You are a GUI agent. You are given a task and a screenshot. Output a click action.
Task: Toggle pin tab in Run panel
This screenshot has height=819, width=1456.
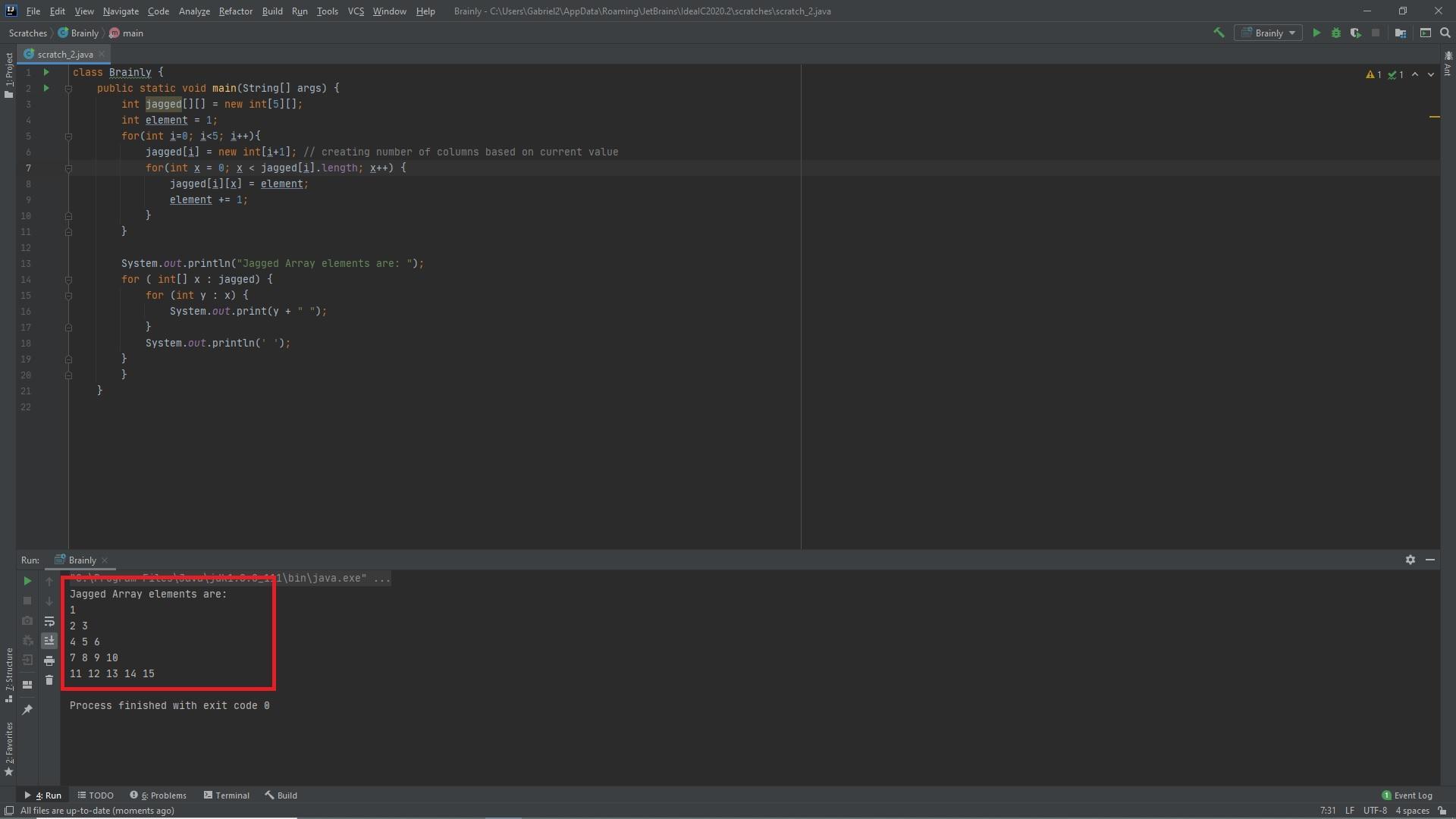coord(27,710)
